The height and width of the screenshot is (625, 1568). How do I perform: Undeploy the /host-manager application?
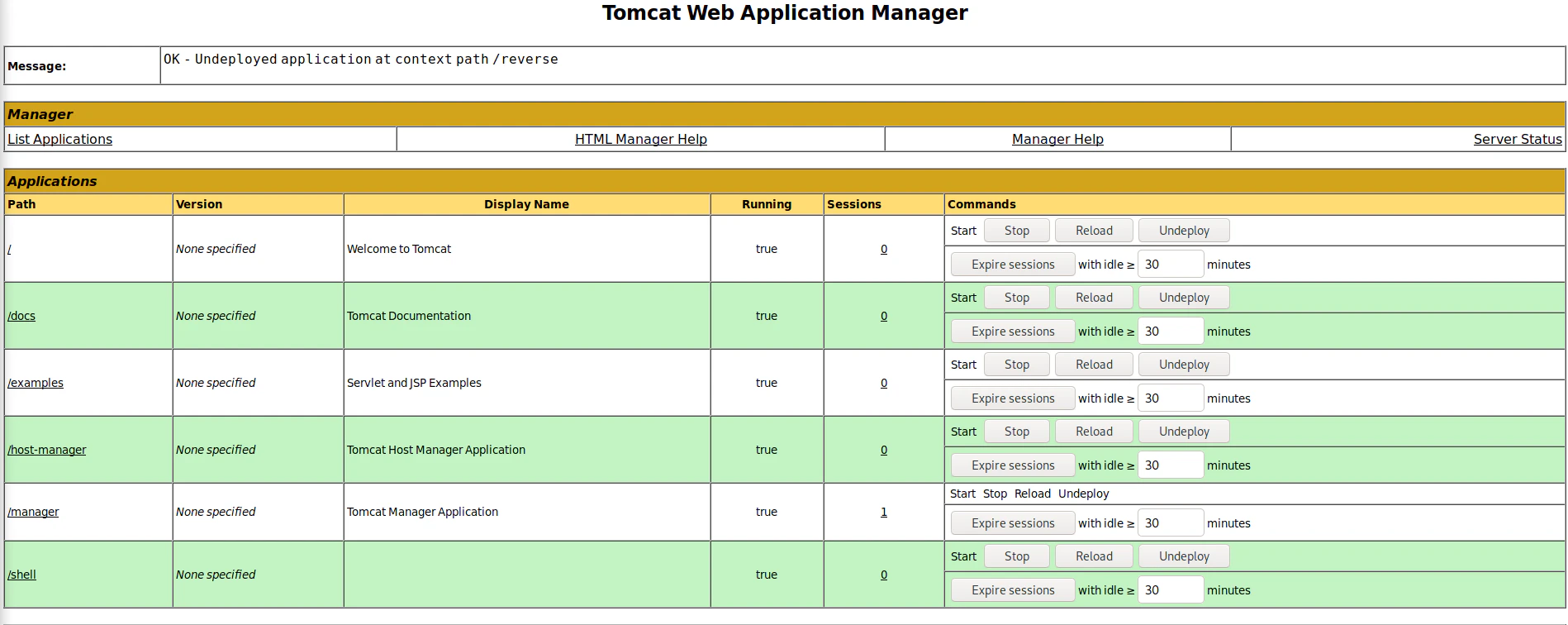(1184, 432)
